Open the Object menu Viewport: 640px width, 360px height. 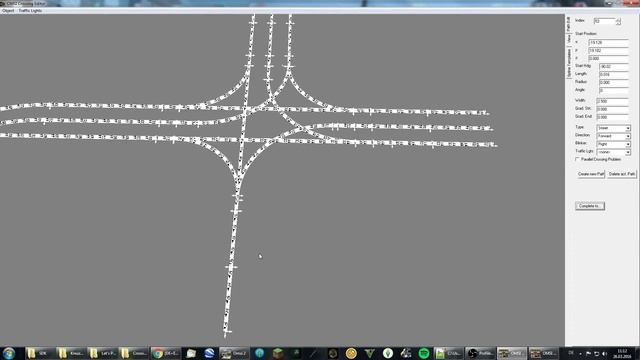tap(8, 11)
